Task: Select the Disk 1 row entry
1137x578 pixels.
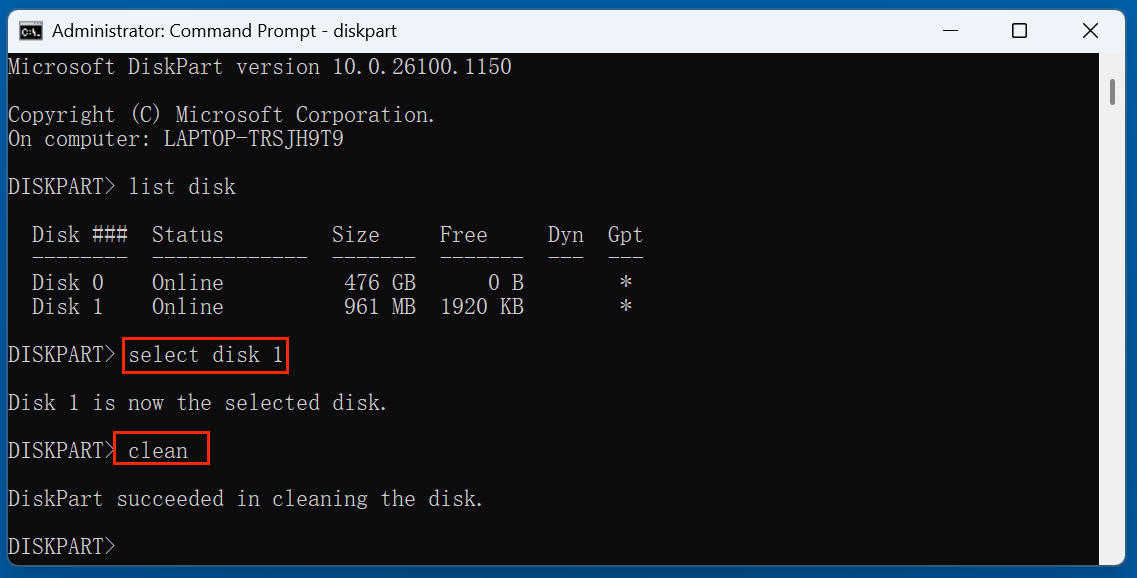Action: click(x=67, y=306)
